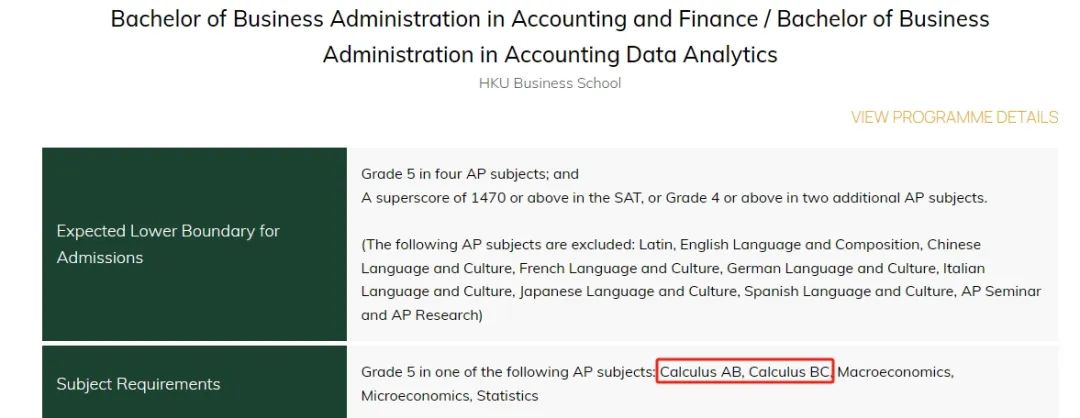Click the excluded AP subjects paragraph
The image size is (1080, 418).
[x=701, y=280]
